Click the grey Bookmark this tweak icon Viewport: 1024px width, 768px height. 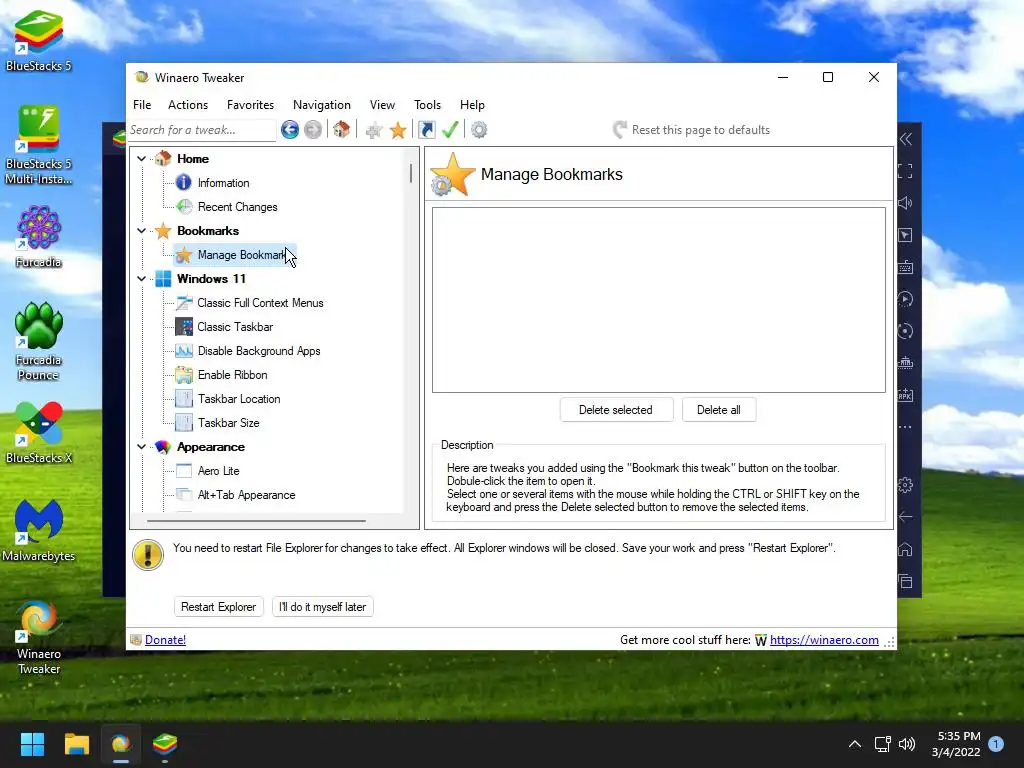pyautogui.click(x=374, y=130)
